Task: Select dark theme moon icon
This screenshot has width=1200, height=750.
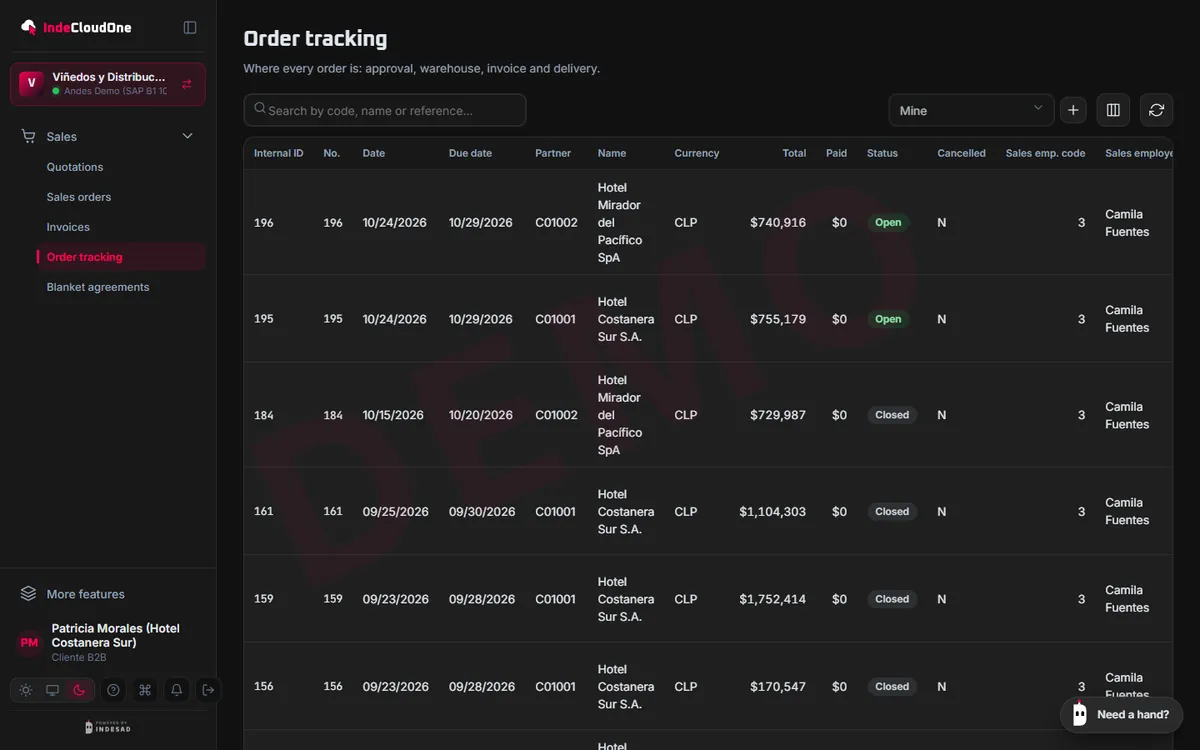Action: (79, 690)
